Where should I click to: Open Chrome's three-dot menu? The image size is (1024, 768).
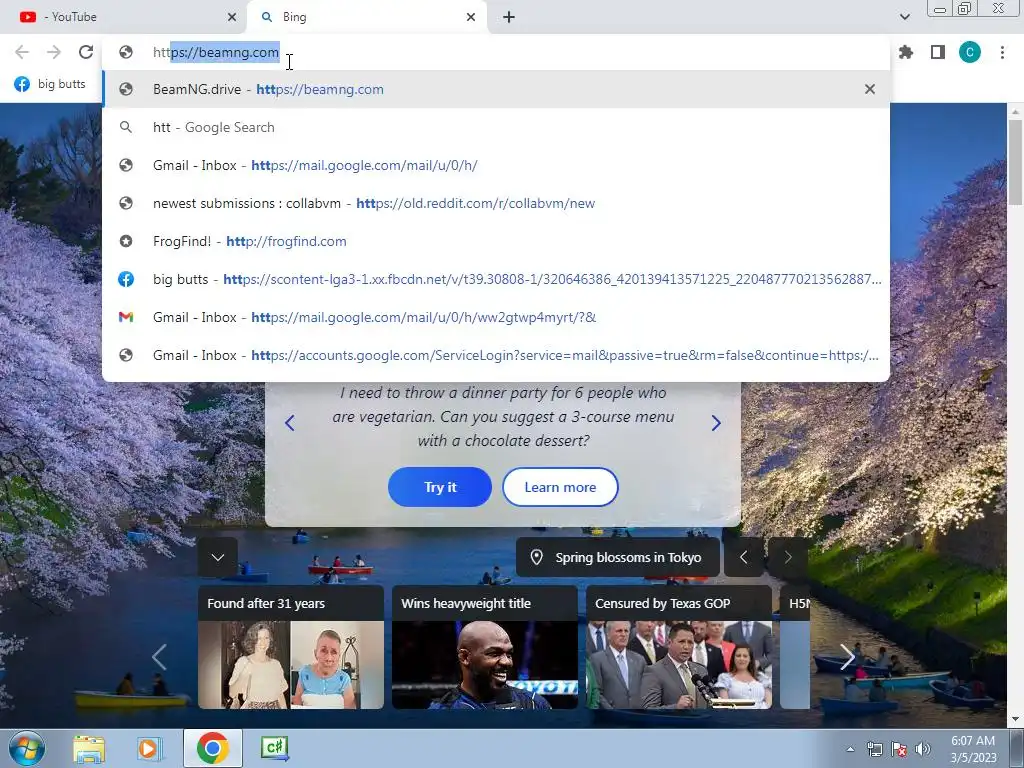click(1002, 52)
